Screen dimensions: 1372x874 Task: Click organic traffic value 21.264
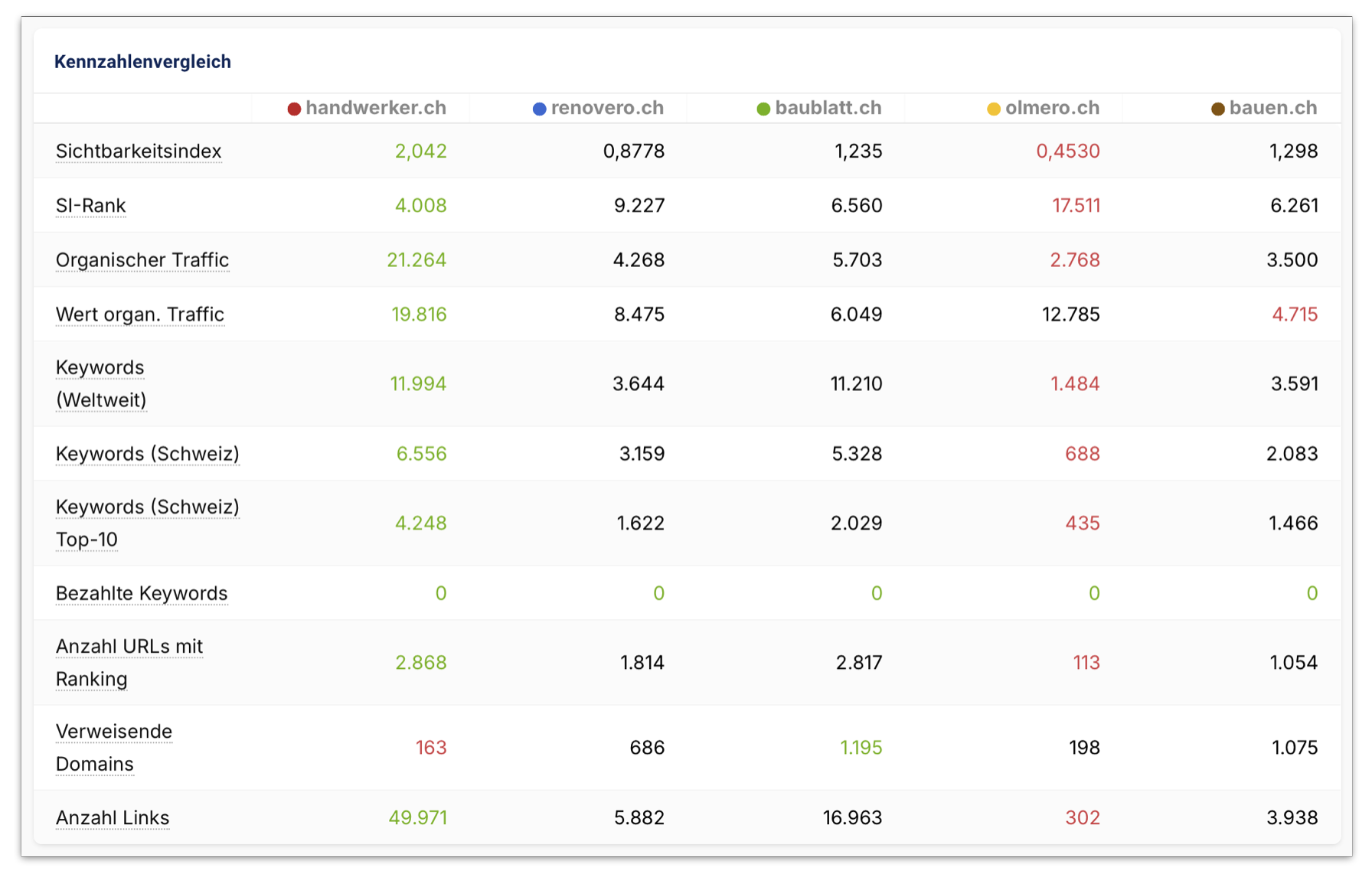416,260
